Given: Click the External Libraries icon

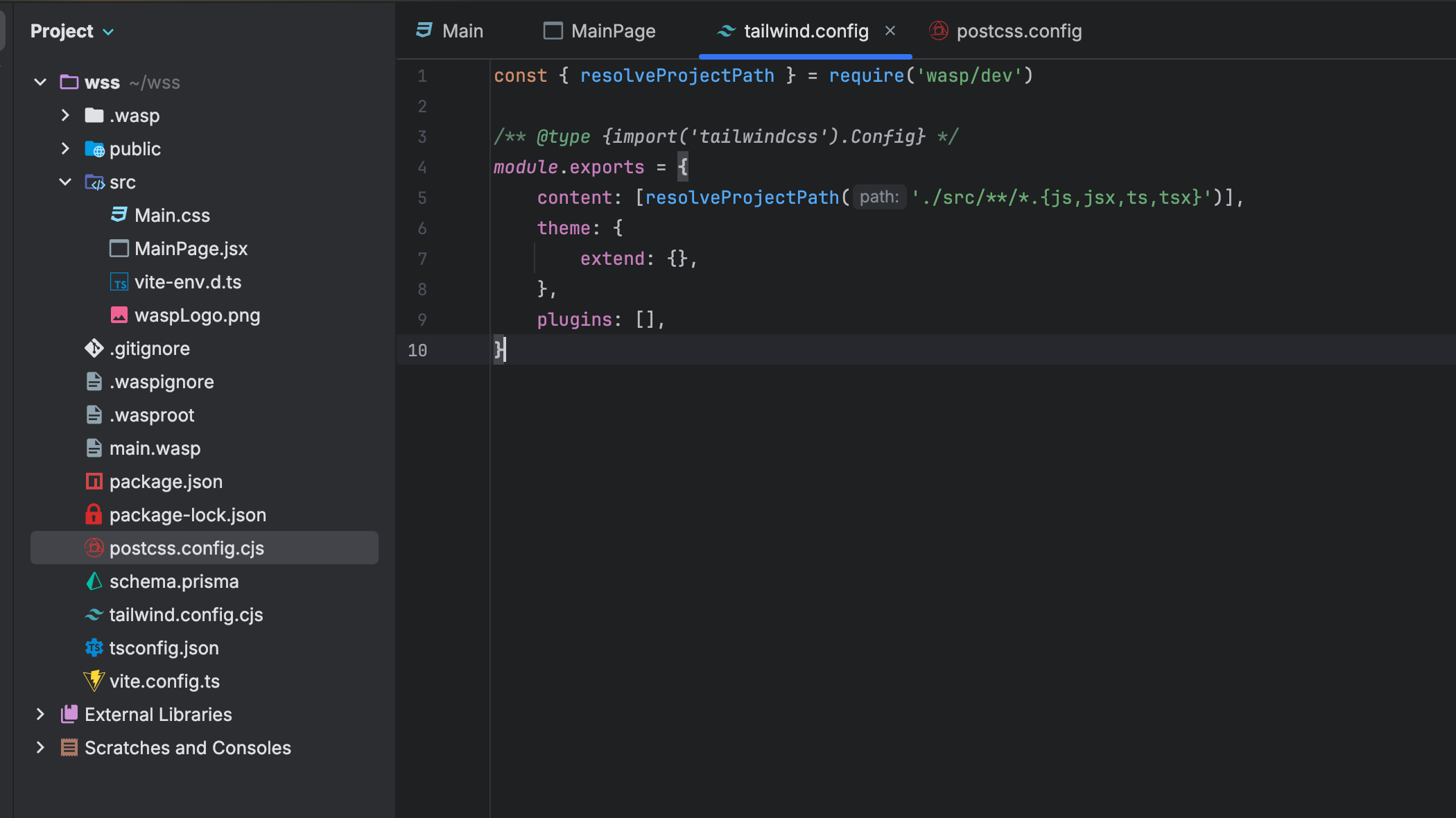Looking at the screenshot, I should [69, 714].
